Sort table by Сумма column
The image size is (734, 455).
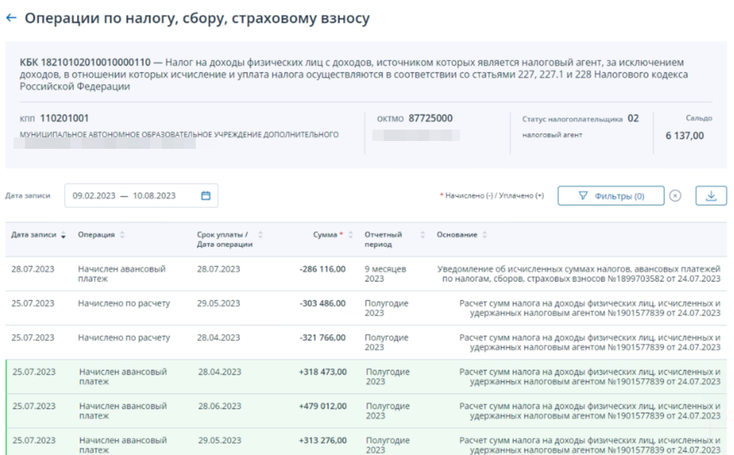click(352, 235)
